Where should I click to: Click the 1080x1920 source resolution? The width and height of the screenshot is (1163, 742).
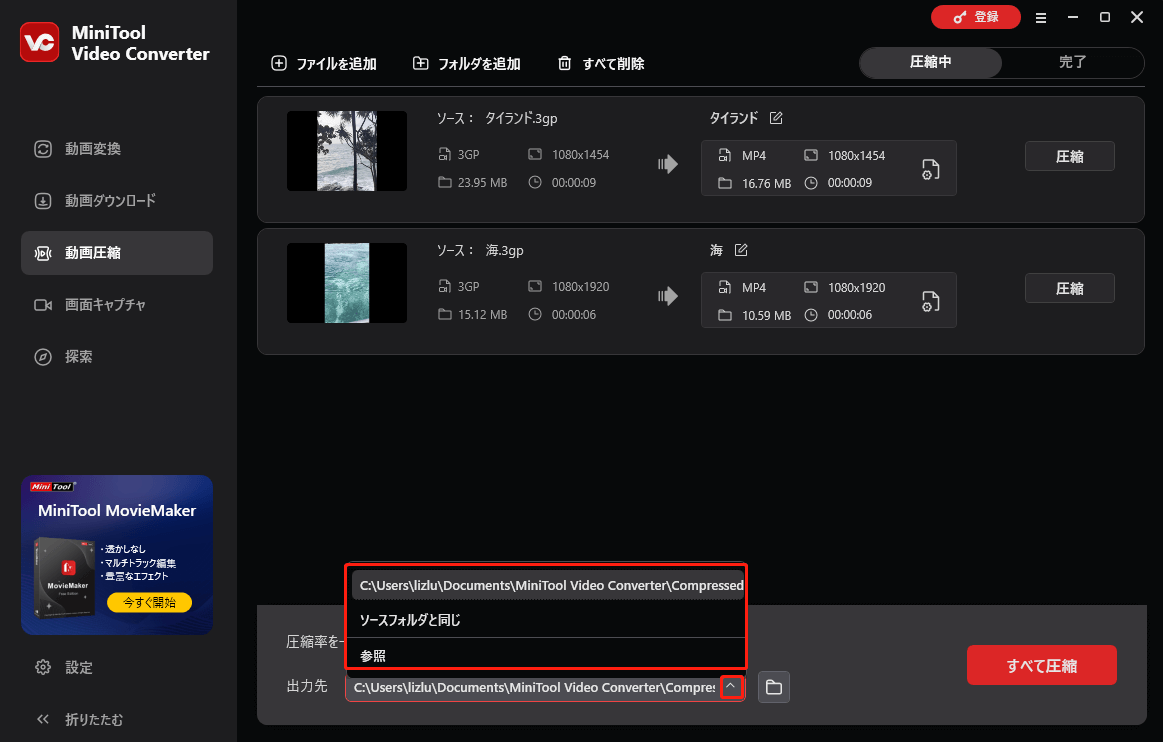pos(580,286)
